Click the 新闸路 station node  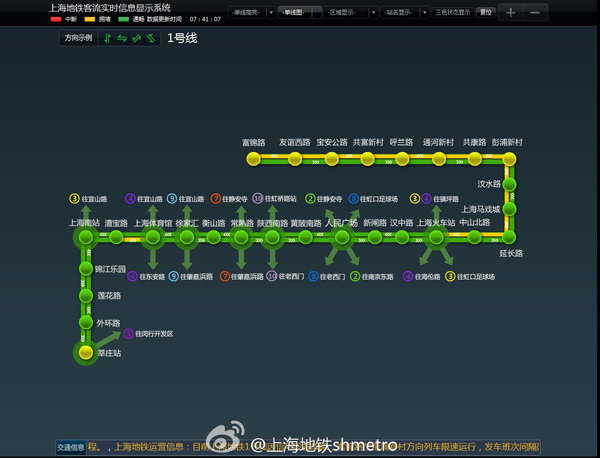point(375,237)
